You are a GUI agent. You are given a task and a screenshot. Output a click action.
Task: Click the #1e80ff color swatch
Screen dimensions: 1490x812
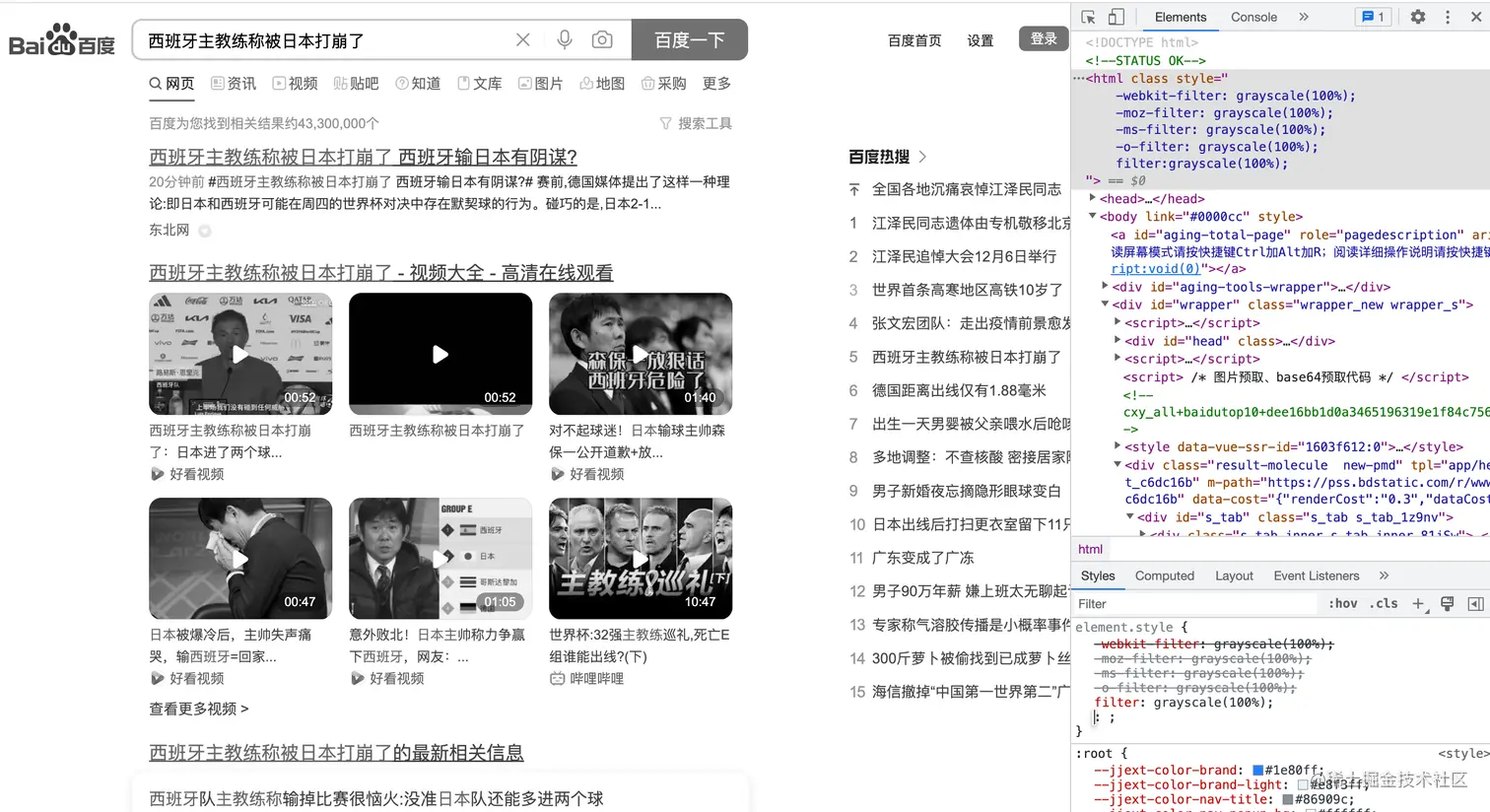(x=1257, y=771)
